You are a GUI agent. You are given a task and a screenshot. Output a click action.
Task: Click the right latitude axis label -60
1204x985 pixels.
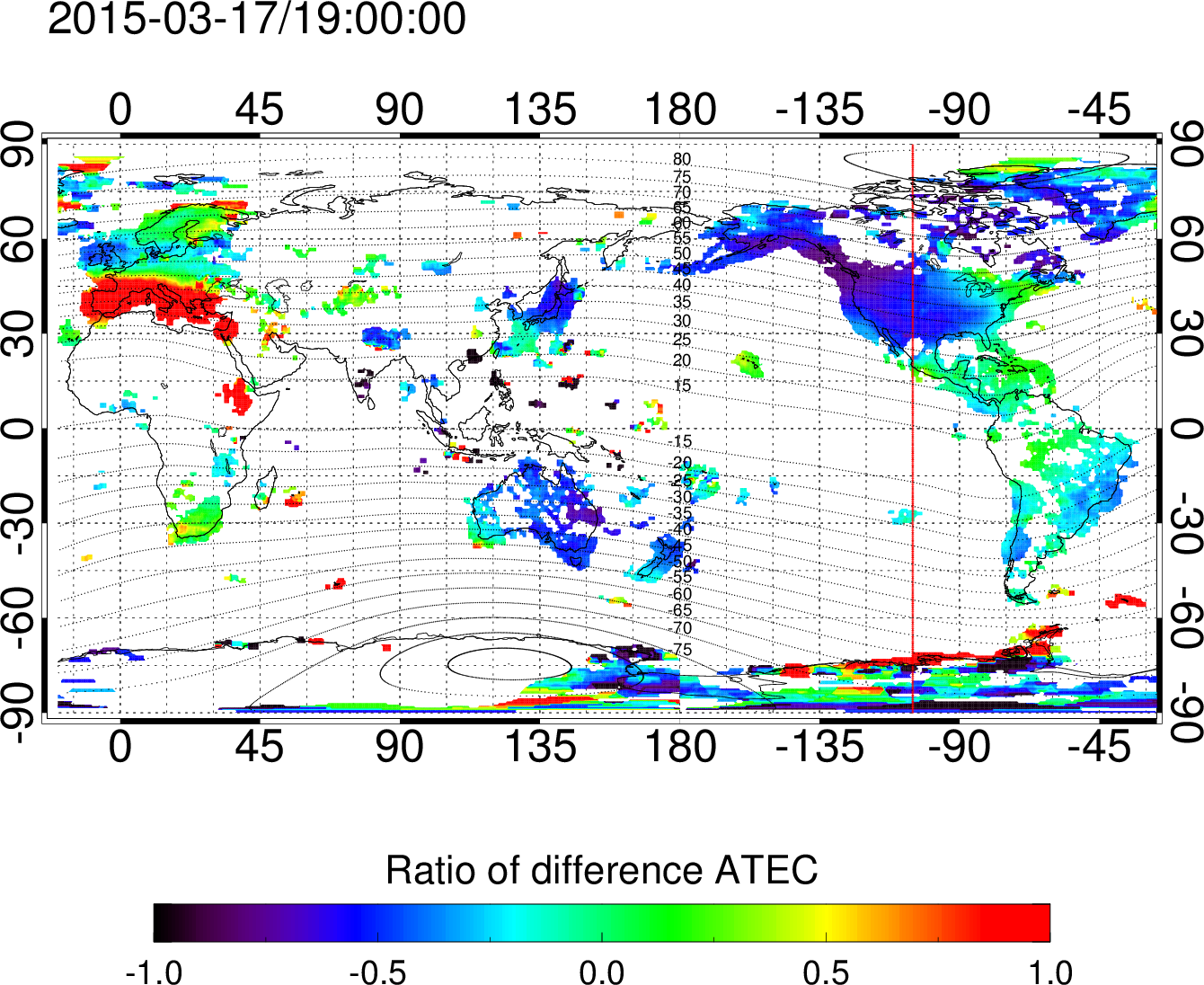(x=1185, y=617)
